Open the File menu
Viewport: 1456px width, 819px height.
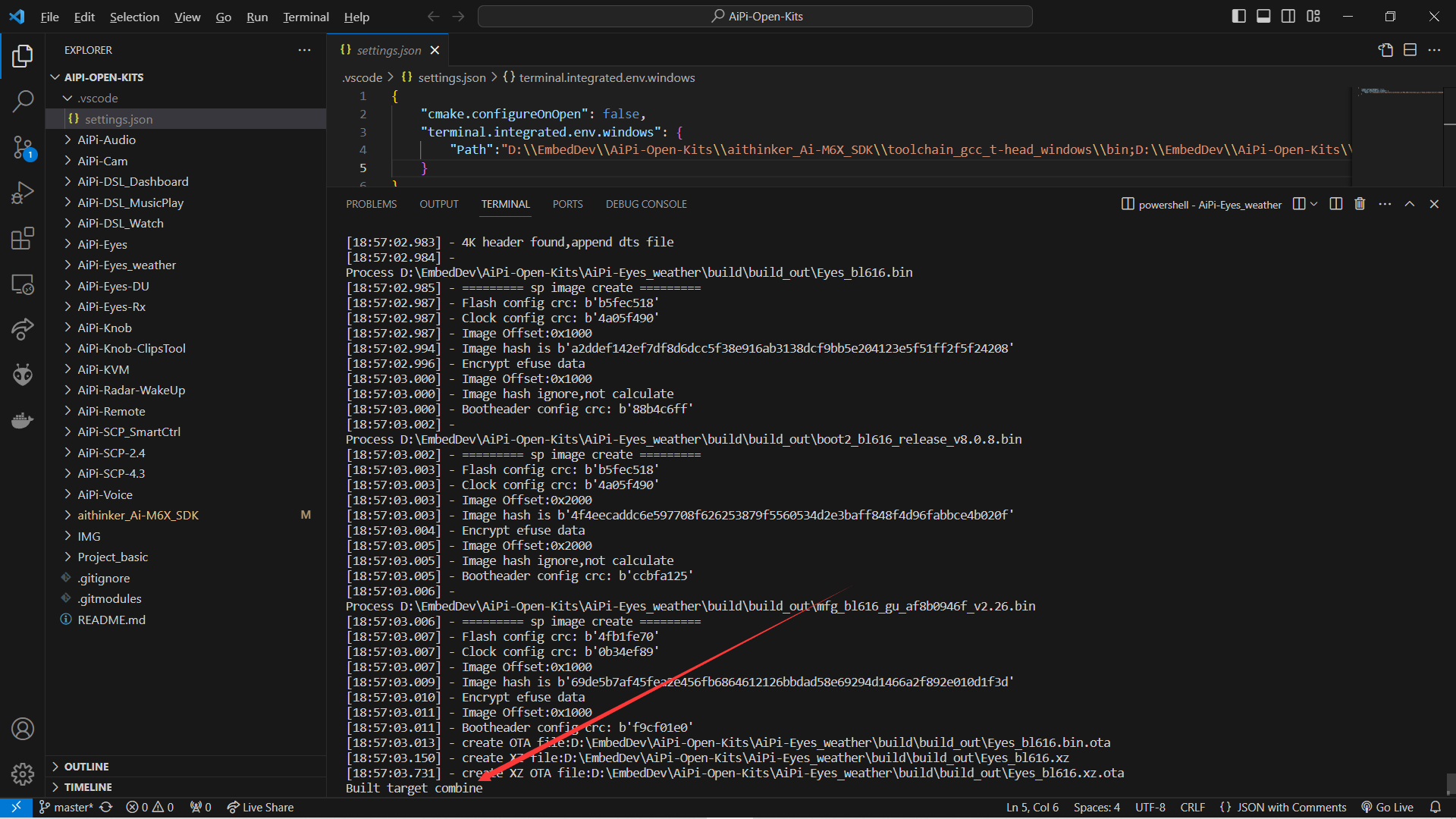pos(49,17)
